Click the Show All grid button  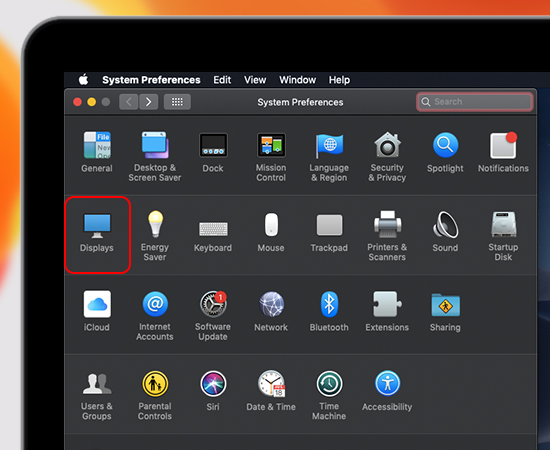click(x=177, y=102)
